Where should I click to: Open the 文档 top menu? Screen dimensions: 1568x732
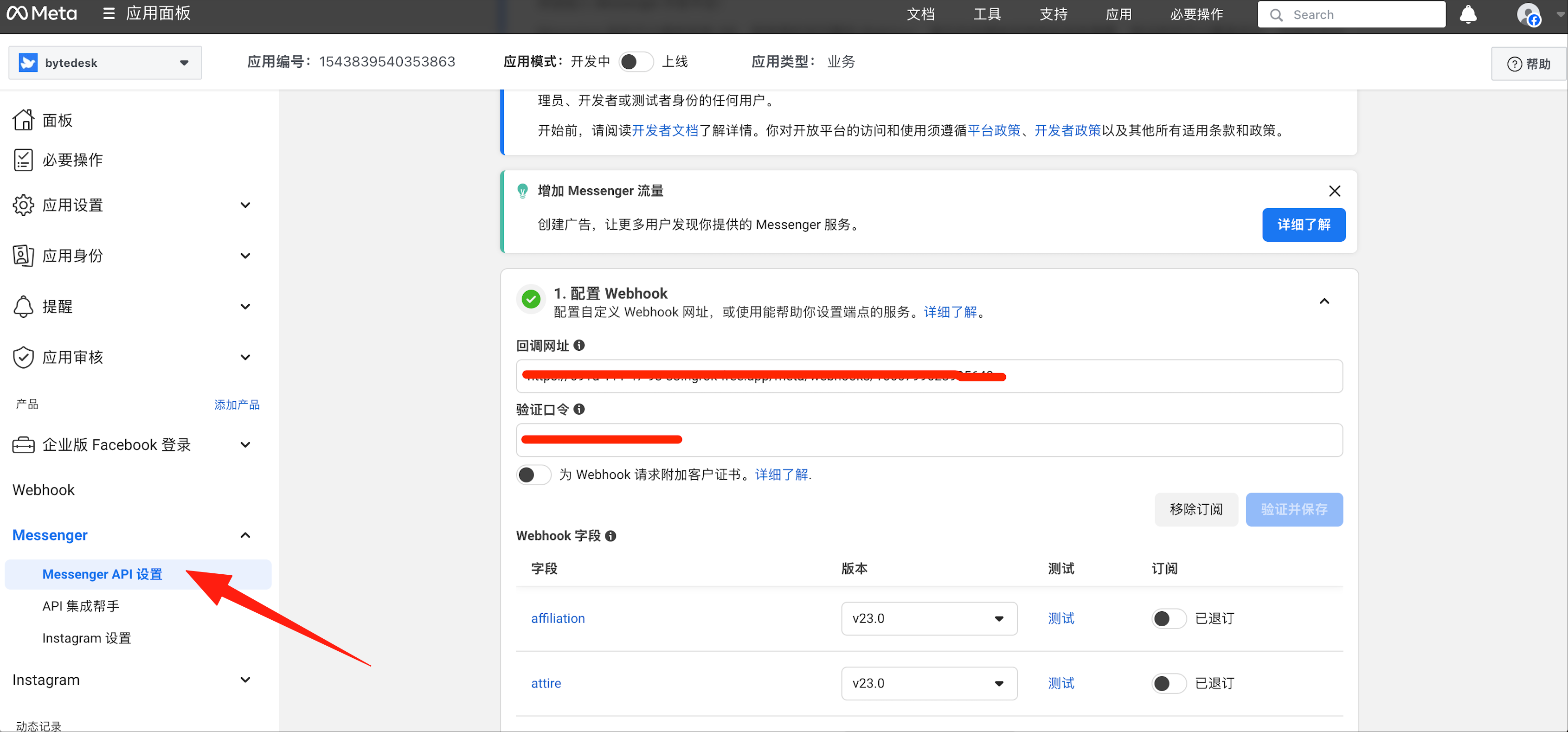(x=920, y=14)
